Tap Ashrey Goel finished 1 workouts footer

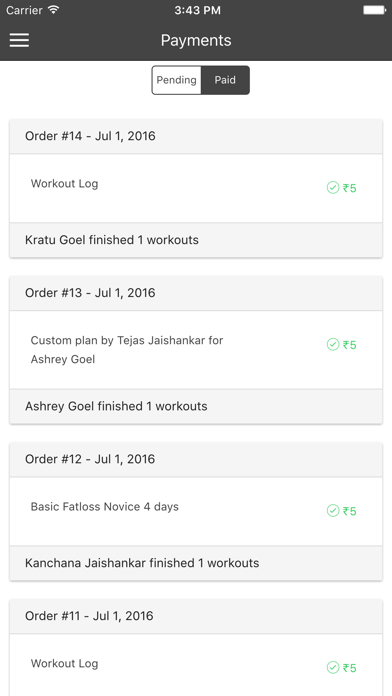click(196, 406)
